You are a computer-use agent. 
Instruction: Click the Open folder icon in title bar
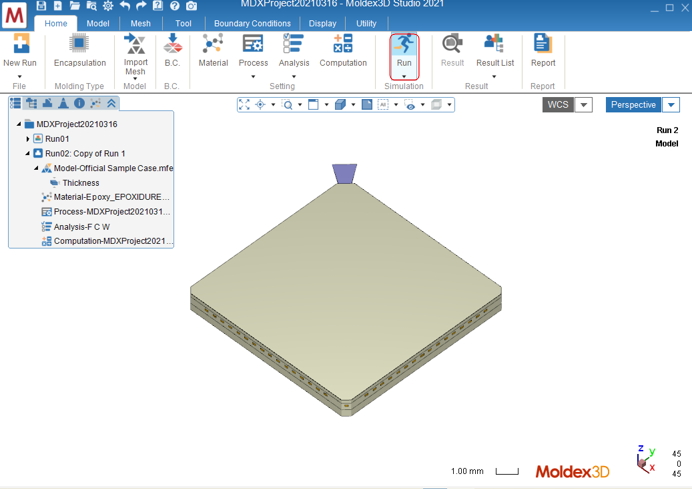point(75,5)
